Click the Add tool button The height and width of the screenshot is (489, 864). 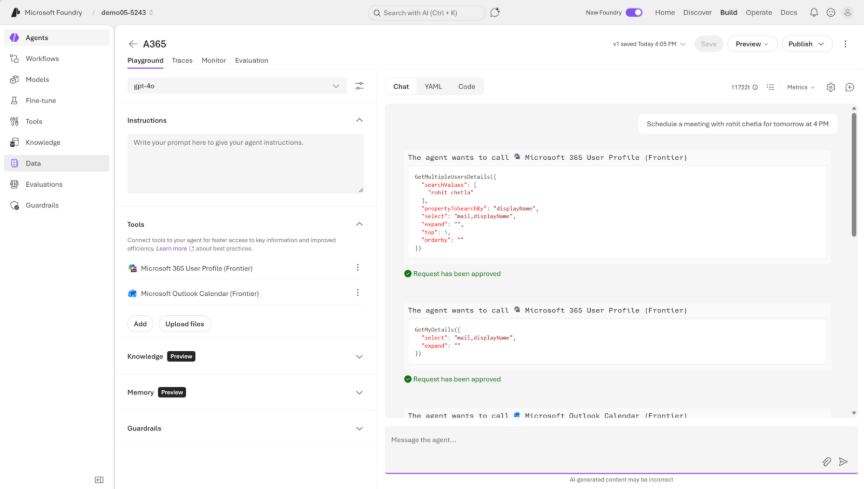point(141,324)
